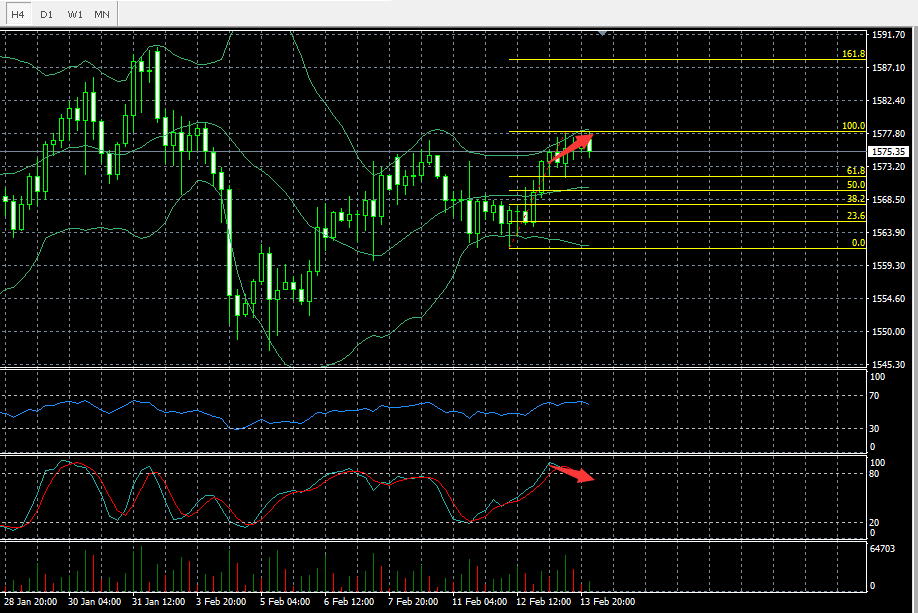Click the 31 Jan 12:00 time label
This screenshot has height=613, width=918.
(x=159, y=602)
